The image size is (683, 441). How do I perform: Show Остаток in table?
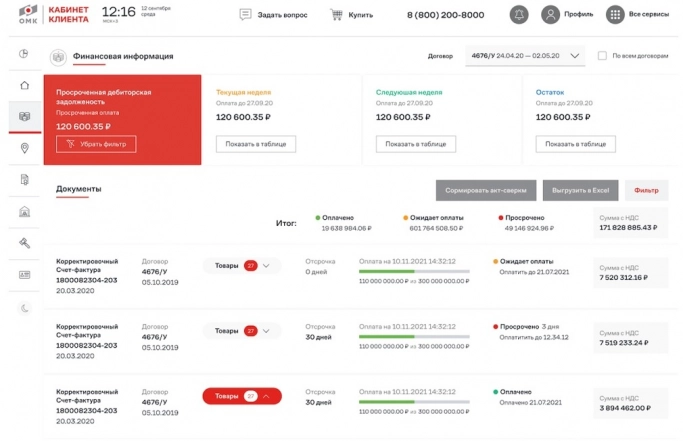[575, 144]
